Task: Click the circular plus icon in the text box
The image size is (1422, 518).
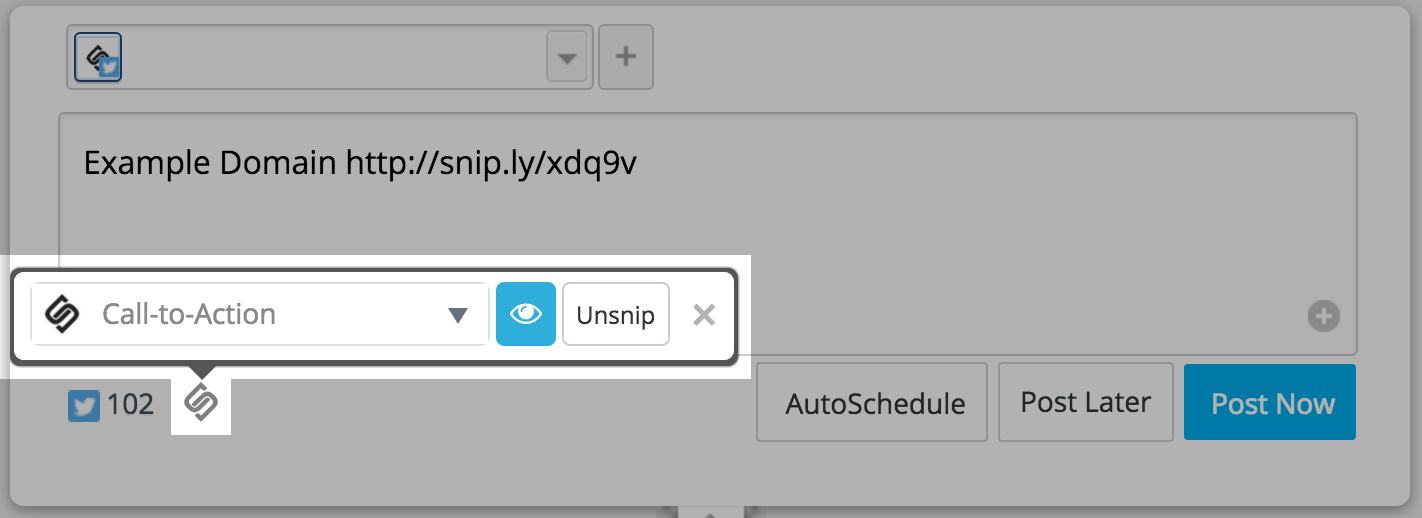Action: [1324, 317]
